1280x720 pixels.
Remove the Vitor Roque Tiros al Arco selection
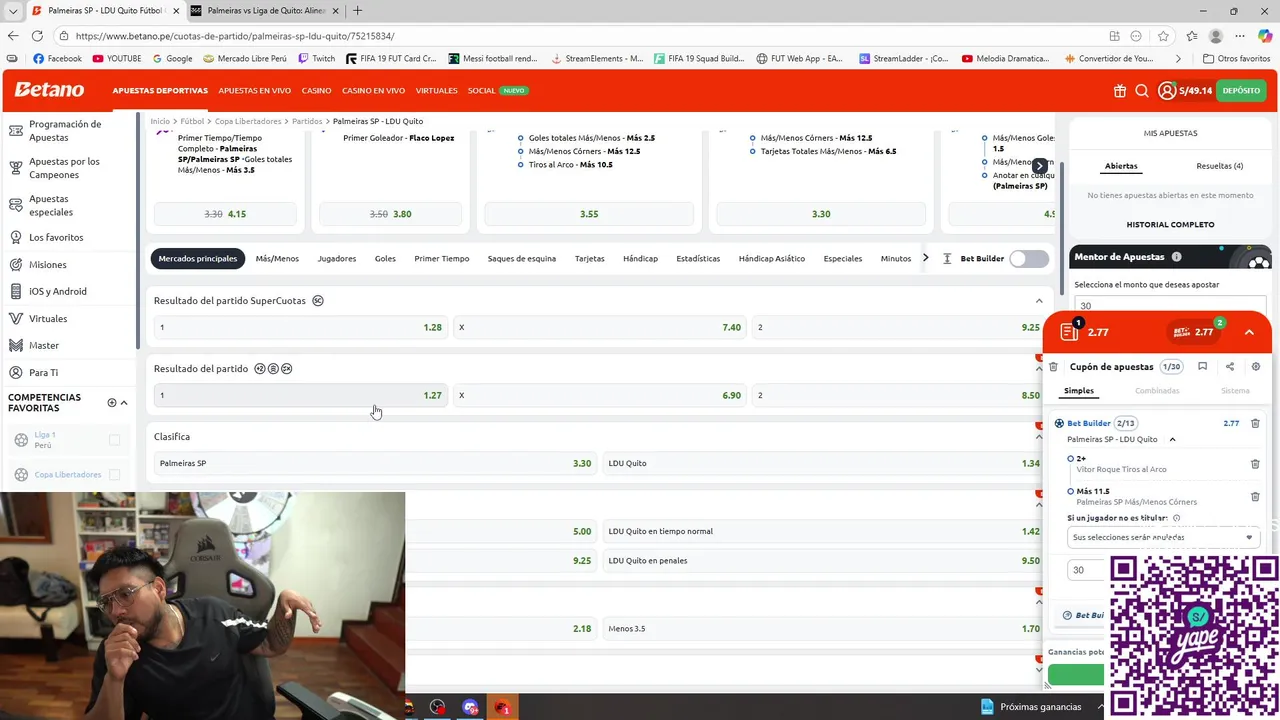click(1255, 464)
